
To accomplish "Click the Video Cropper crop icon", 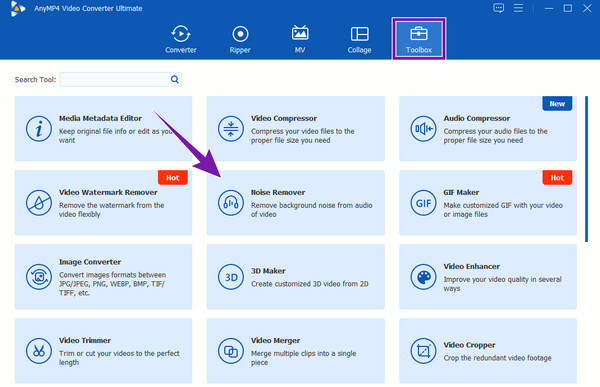I will tap(423, 351).
